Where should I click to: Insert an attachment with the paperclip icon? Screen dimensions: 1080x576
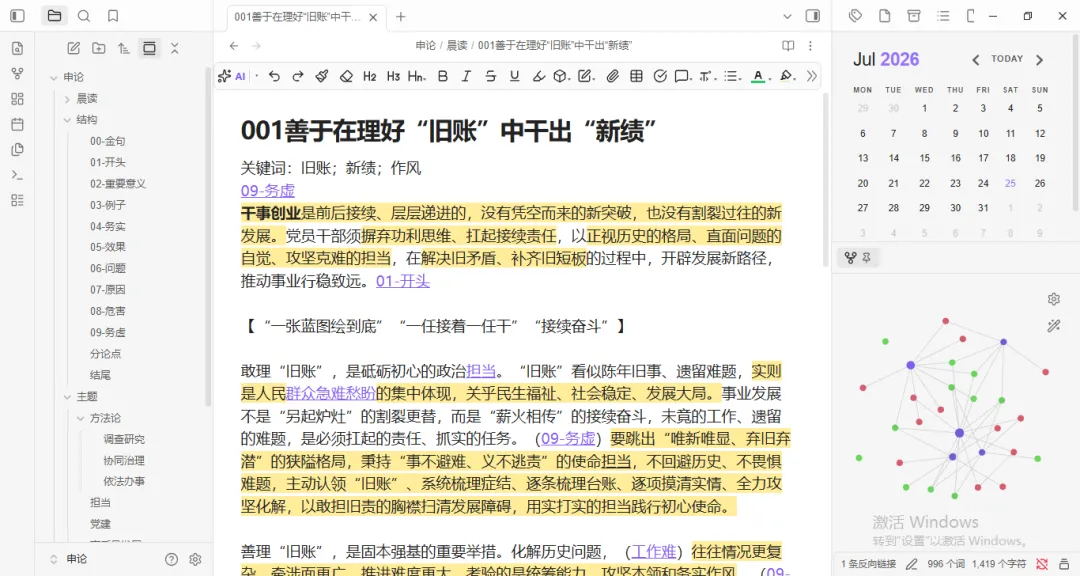612,76
